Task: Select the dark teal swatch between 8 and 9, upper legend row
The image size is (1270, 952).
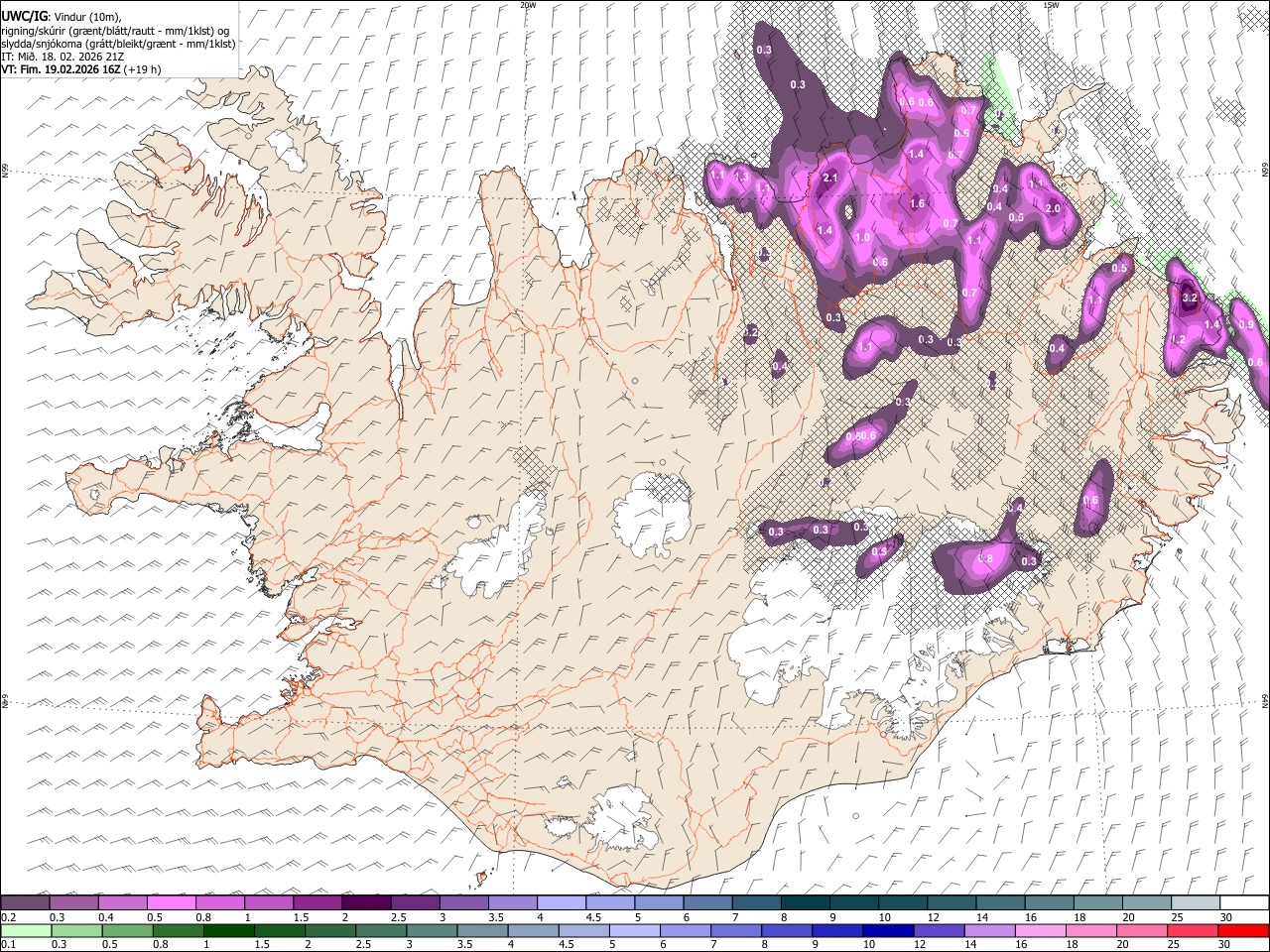Action: 805,903
